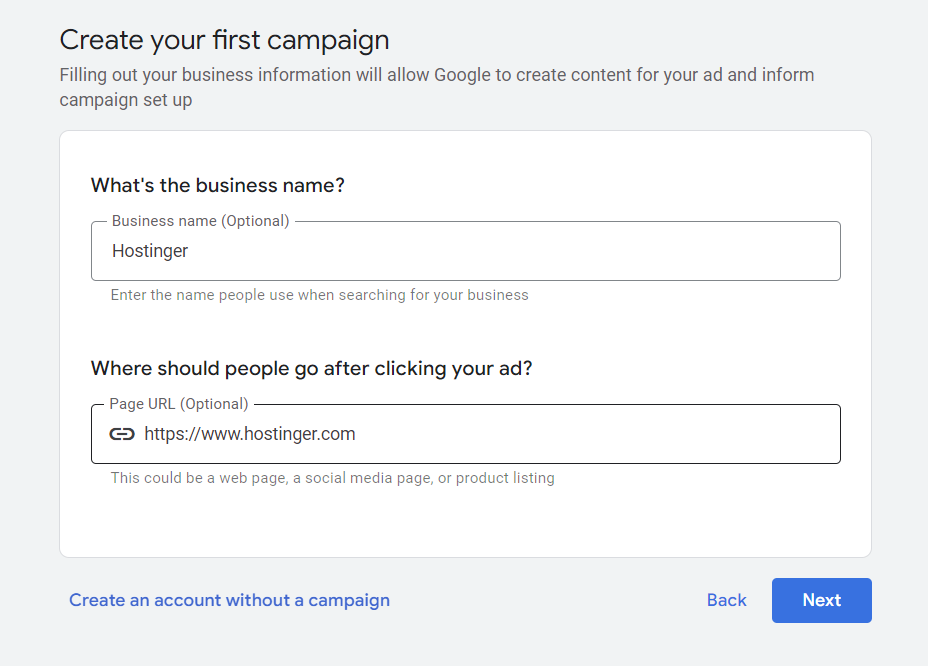Go back with the Back button
The height and width of the screenshot is (666, 928).
pyautogui.click(x=726, y=600)
